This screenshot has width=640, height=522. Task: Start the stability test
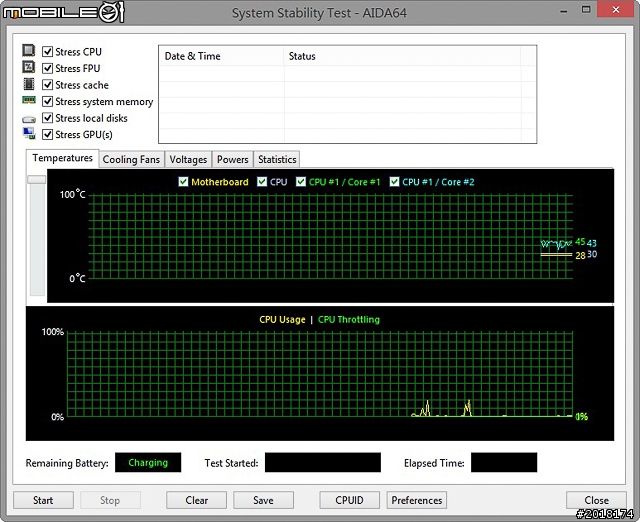click(x=43, y=500)
